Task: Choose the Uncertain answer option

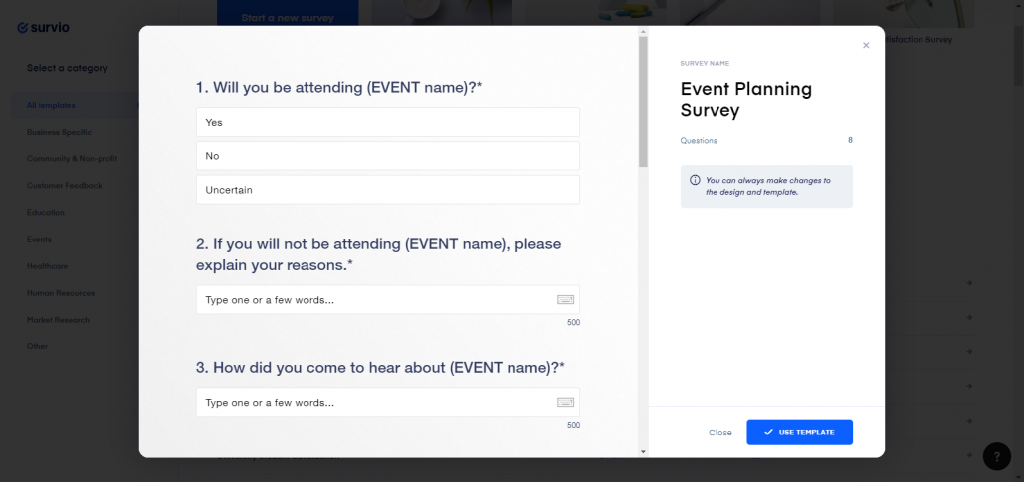Action: pyautogui.click(x=387, y=190)
